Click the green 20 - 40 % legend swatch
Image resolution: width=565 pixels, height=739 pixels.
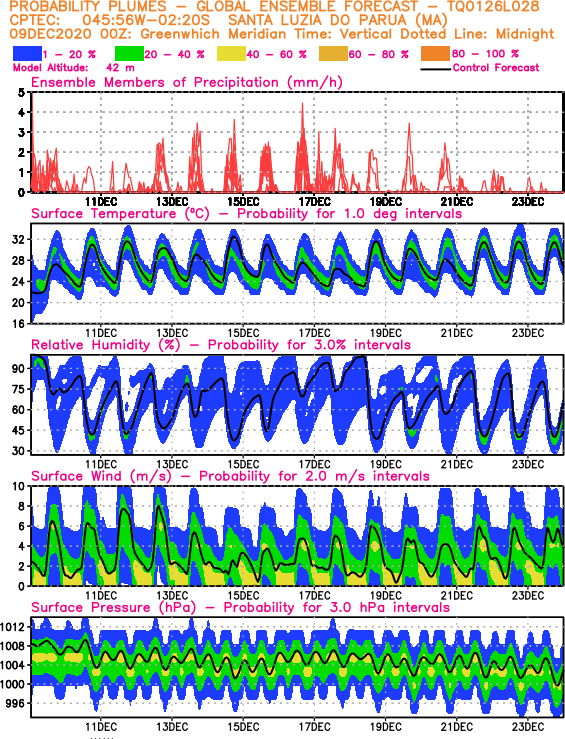129,54
